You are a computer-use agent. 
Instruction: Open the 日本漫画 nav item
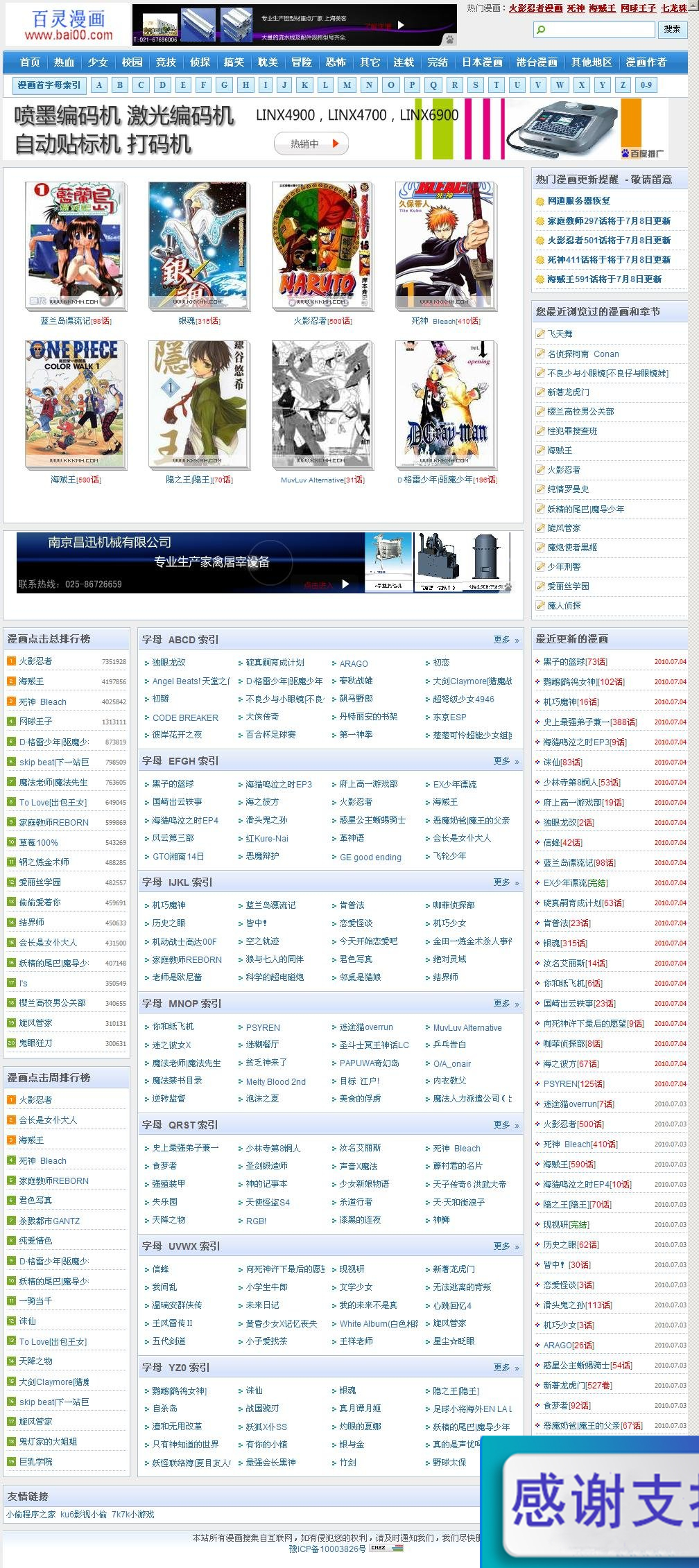(483, 62)
